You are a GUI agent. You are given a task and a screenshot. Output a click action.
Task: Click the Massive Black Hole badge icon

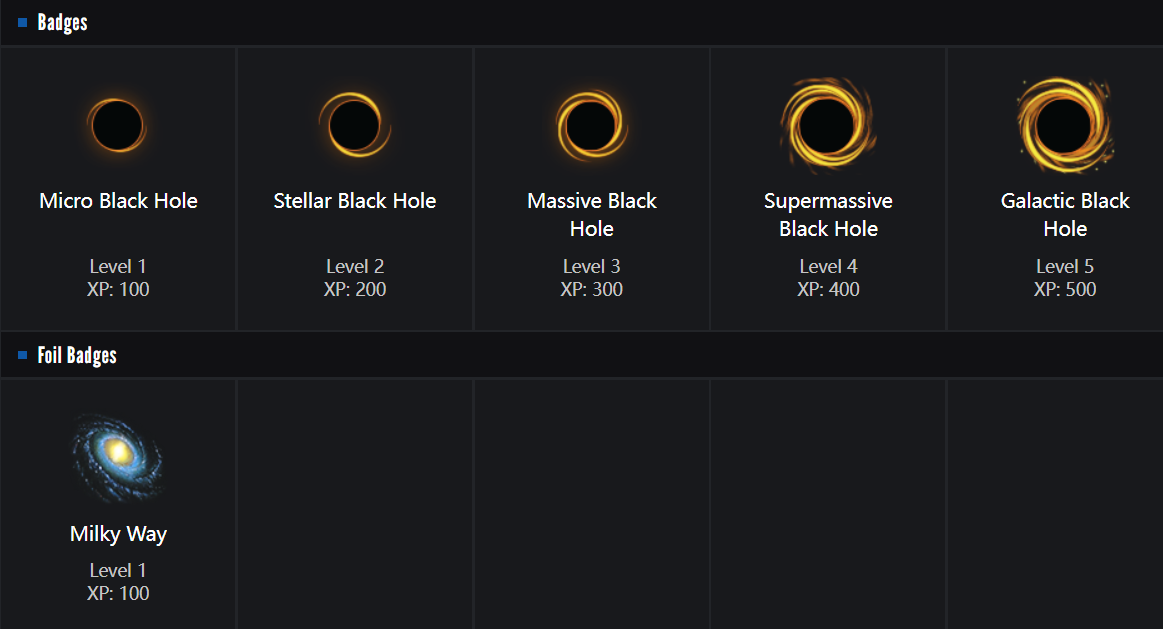pos(591,126)
